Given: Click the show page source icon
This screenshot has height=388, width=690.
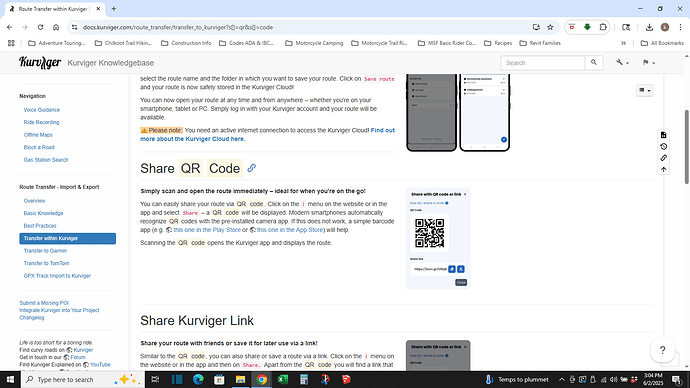Looking at the screenshot, I should 664,135.
